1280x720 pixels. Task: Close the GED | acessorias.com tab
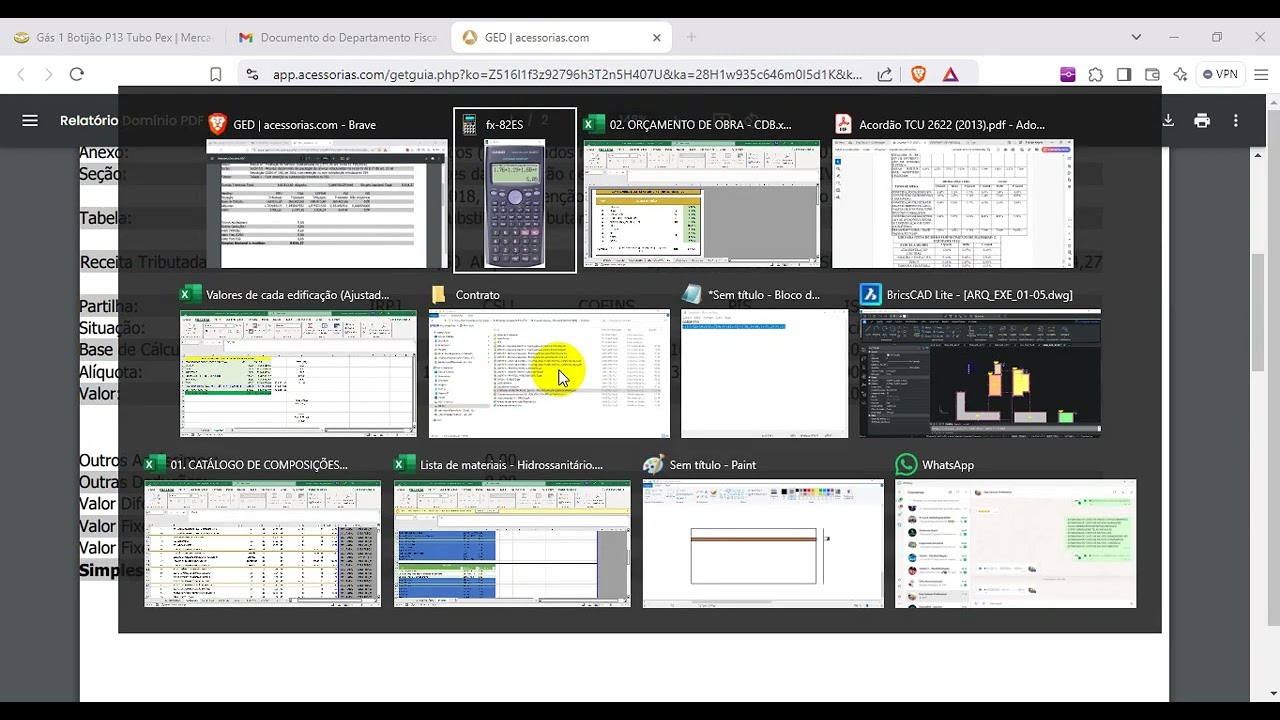click(657, 37)
